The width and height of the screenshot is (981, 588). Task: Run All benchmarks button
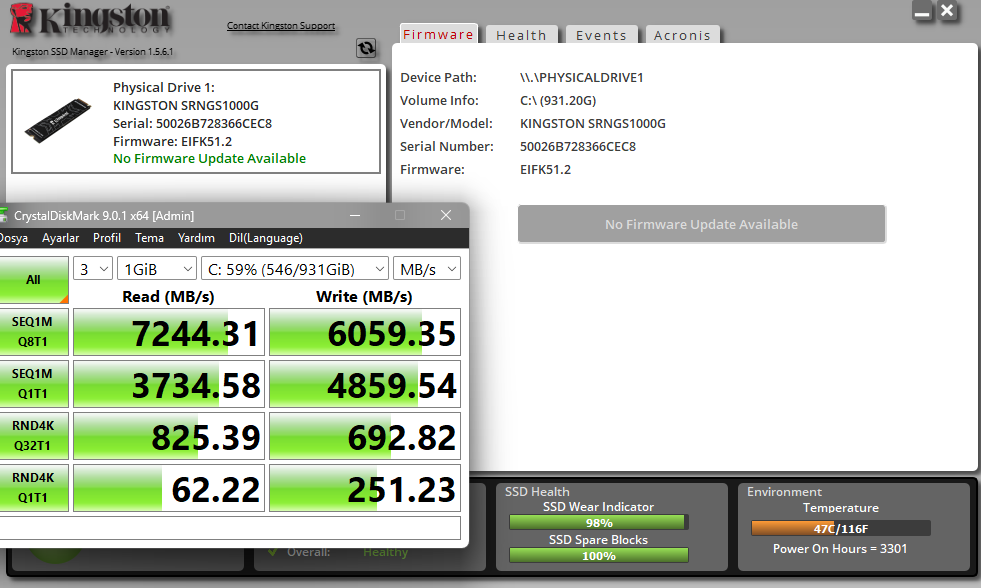point(33,280)
